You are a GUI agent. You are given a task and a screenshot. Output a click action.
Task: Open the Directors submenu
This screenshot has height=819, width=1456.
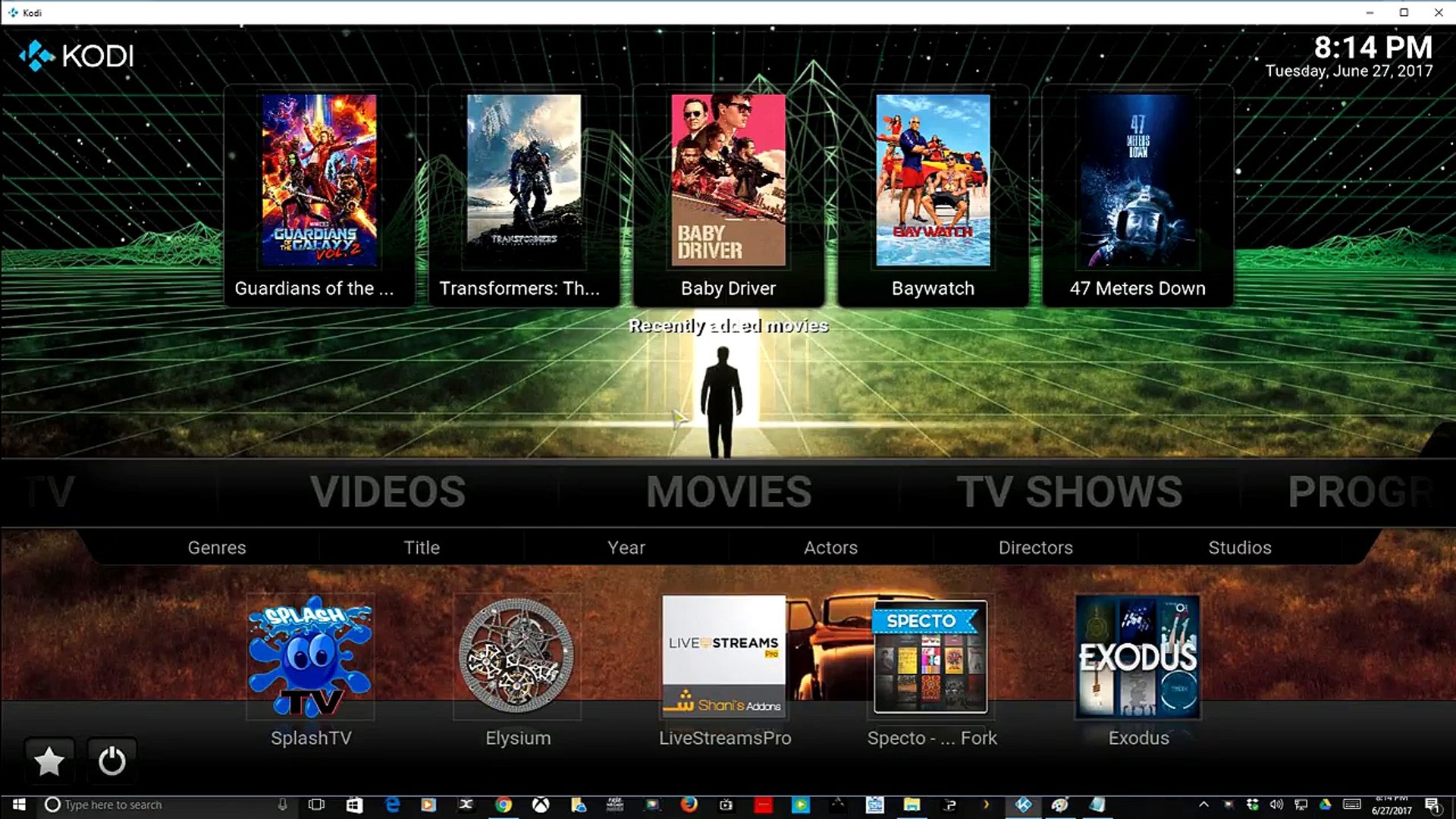1035,548
